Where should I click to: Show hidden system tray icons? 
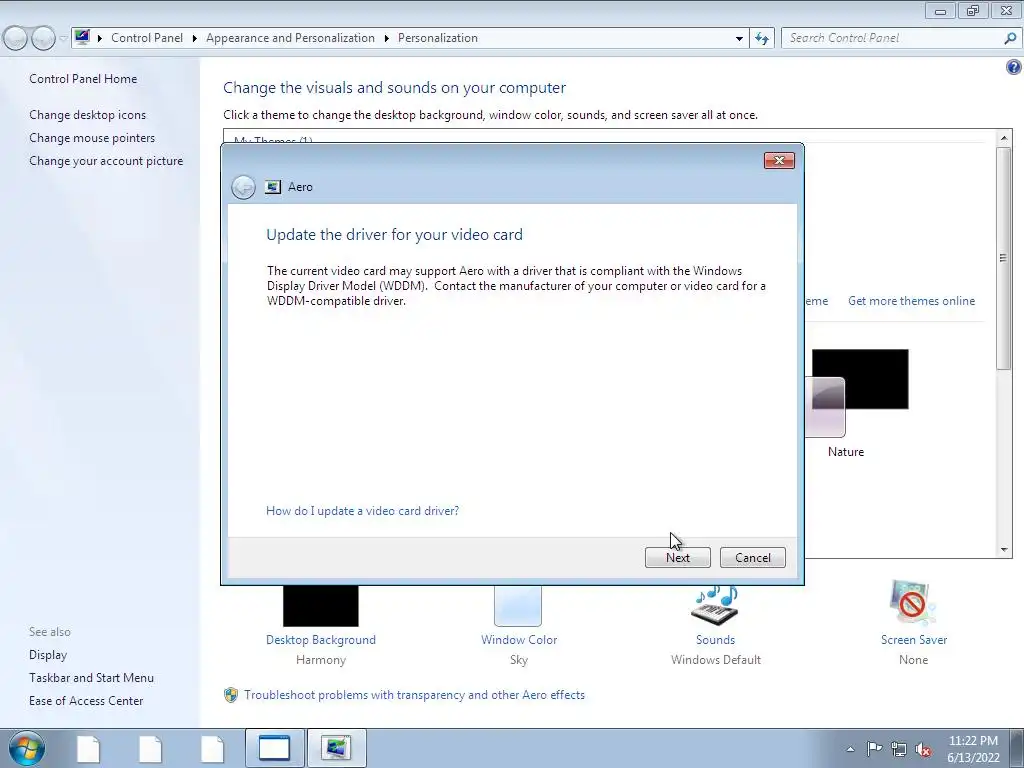click(850, 749)
